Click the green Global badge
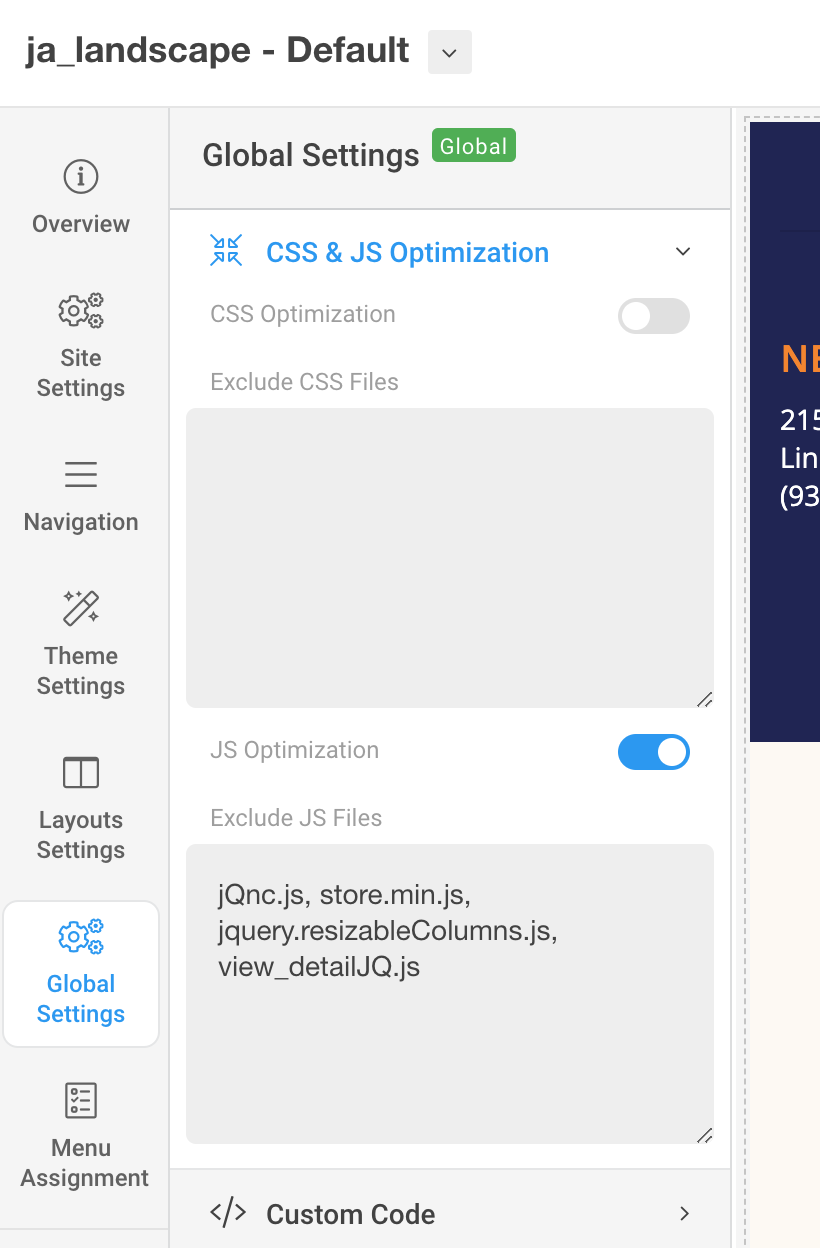This screenshot has width=820, height=1248. pyautogui.click(x=474, y=146)
